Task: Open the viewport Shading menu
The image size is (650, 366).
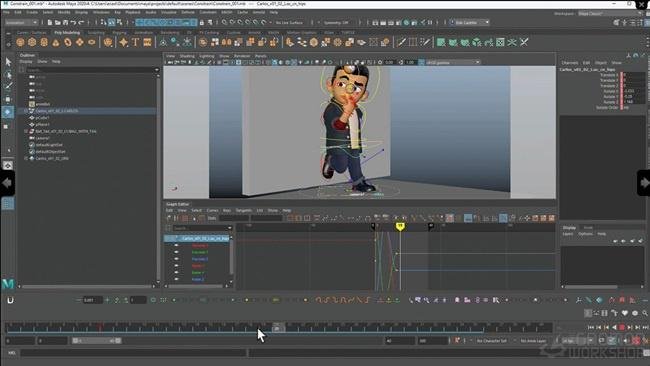Action: tap(187, 56)
